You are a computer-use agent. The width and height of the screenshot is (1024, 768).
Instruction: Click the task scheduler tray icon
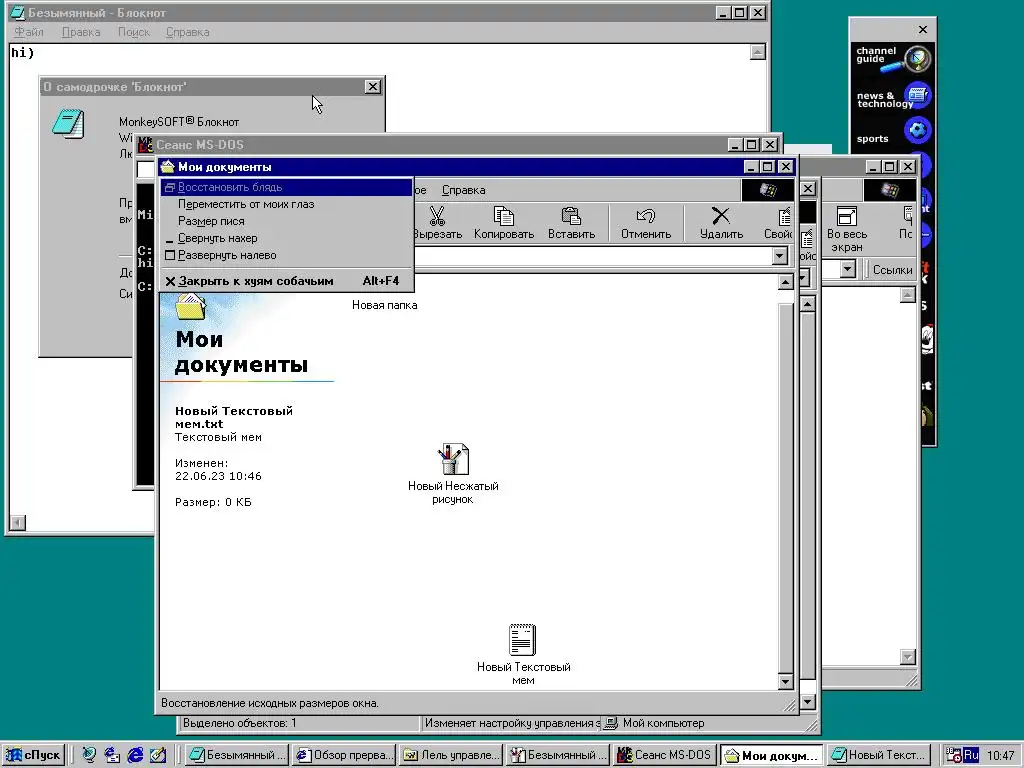(953, 755)
